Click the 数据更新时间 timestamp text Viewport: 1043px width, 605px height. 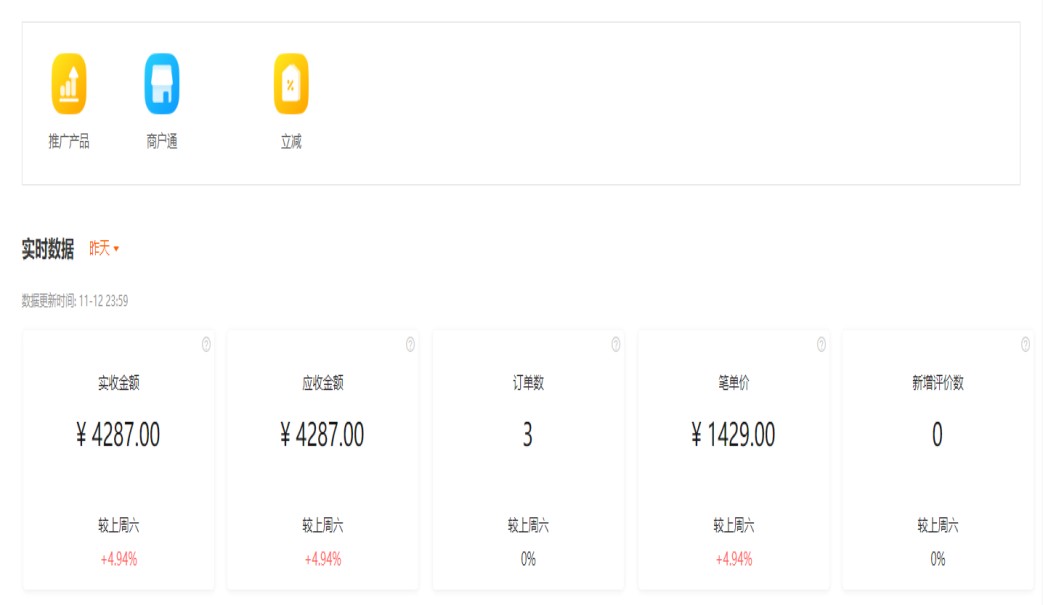pyautogui.click(x=75, y=301)
